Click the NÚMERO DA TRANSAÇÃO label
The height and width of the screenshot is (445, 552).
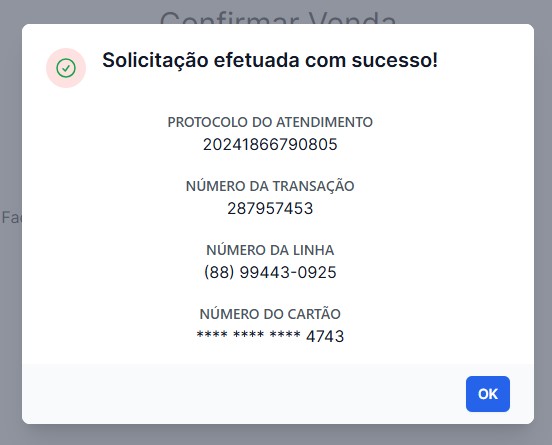pyautogui.click(x=270, y=186)
